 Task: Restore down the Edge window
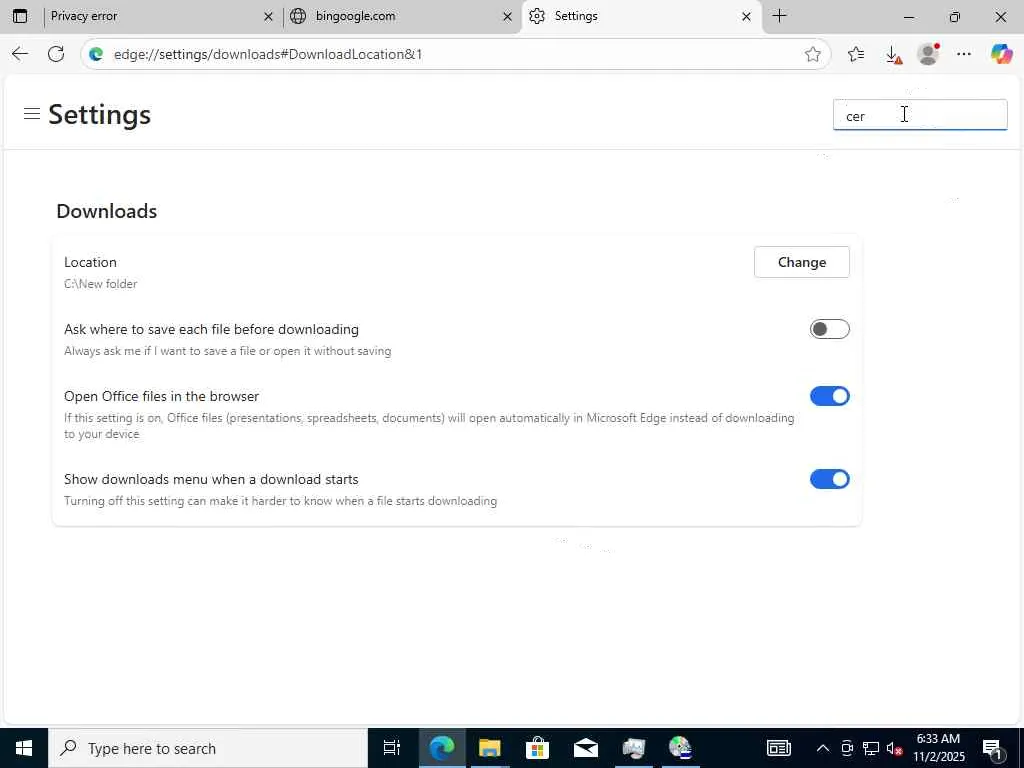(x=955, y=17)
